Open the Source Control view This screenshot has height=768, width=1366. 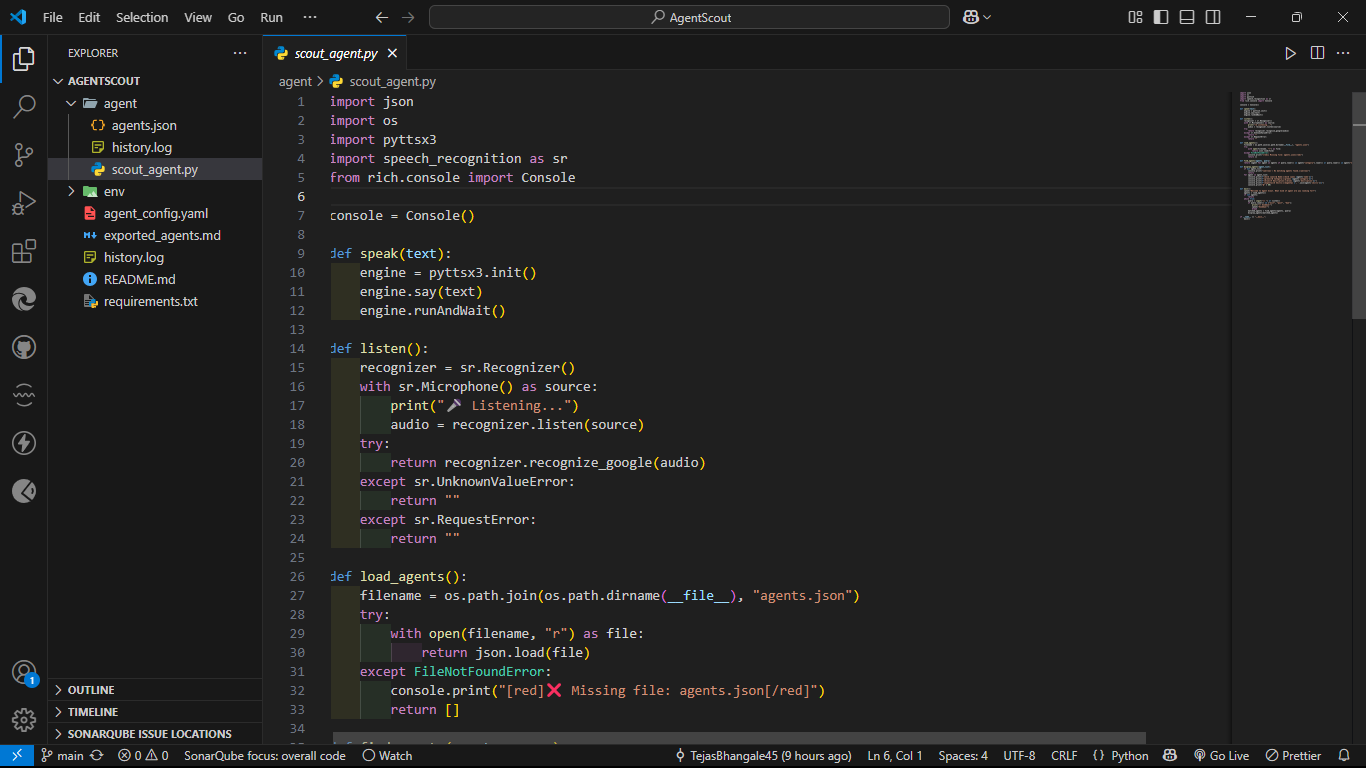[24, 155]
